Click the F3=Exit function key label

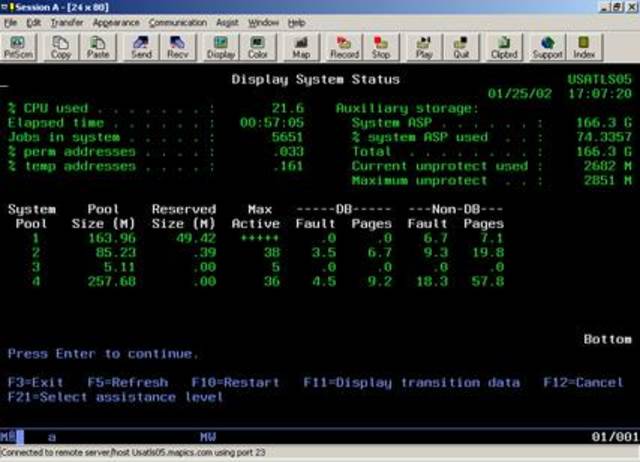pyautogui.click(x=36, y=382)
